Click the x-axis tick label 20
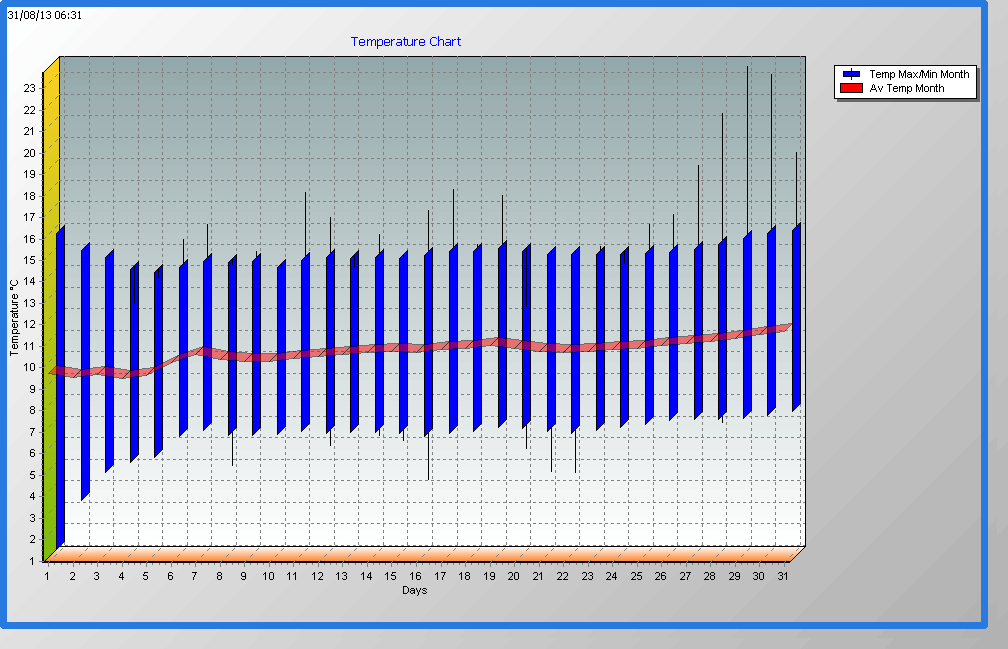 coord(513,576)
